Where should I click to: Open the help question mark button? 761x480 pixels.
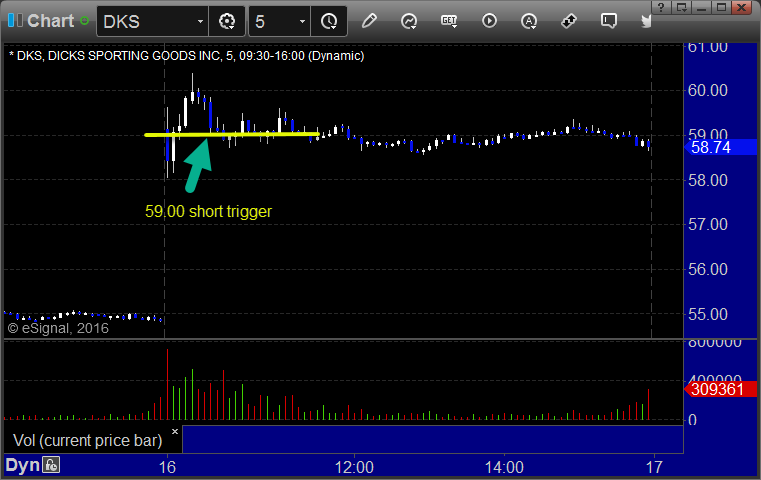point(661,7)
